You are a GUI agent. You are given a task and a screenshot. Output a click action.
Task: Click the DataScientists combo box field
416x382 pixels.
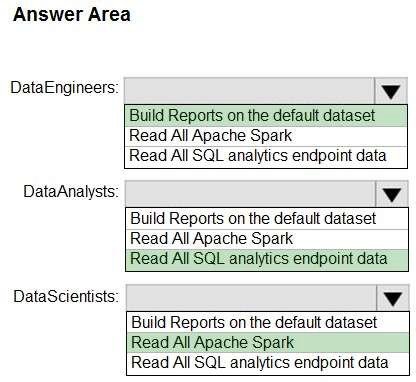pos(252,298)
